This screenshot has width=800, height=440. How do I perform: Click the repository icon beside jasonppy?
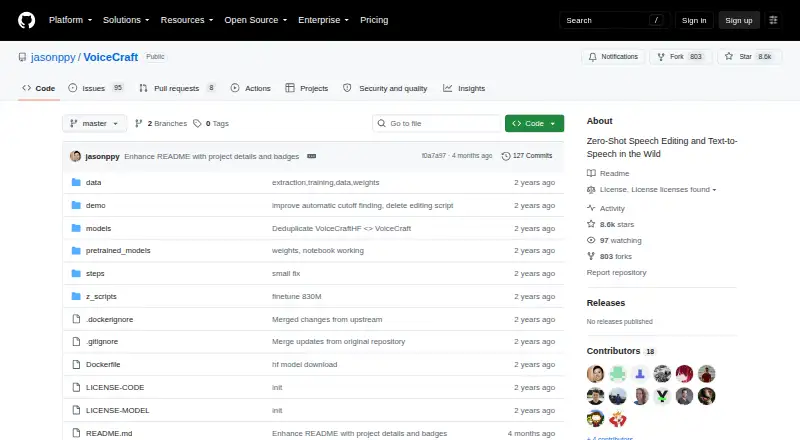22,57
